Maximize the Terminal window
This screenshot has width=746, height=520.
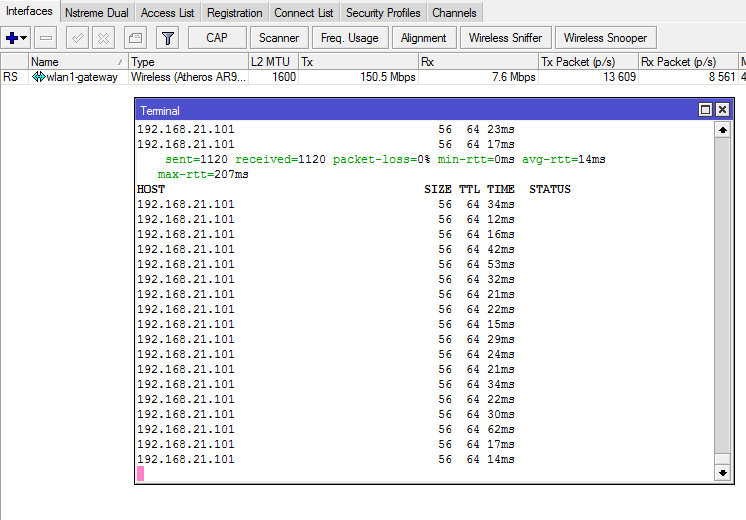[x=706, y=110]
